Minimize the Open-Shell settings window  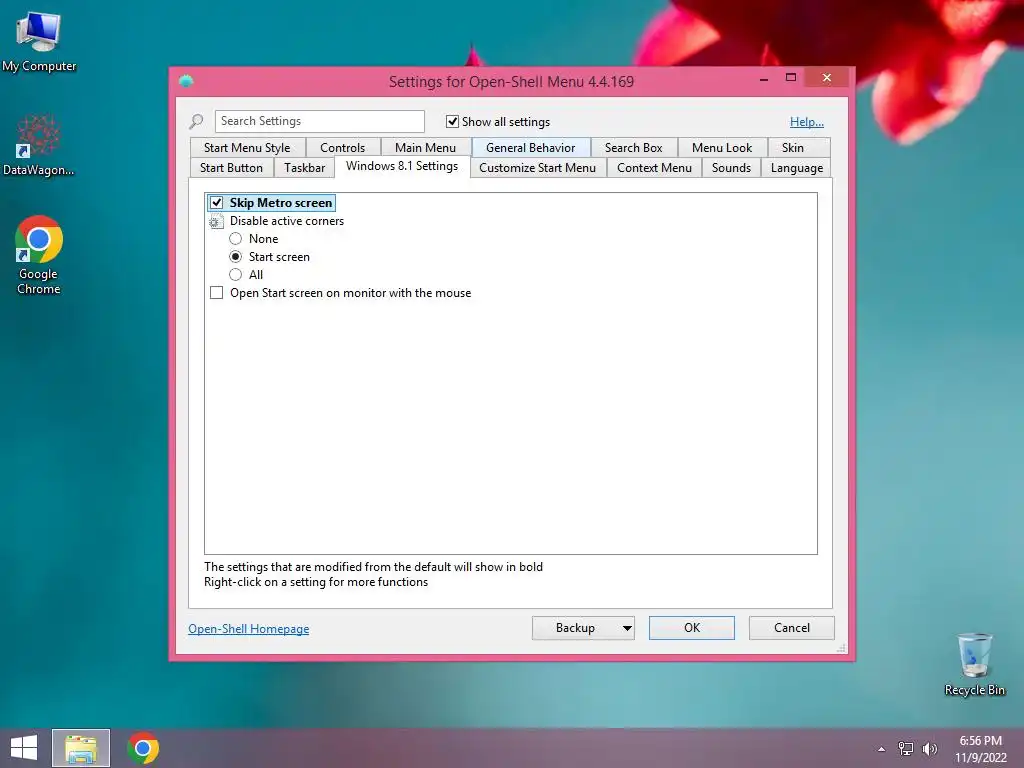tap(764, 79)
